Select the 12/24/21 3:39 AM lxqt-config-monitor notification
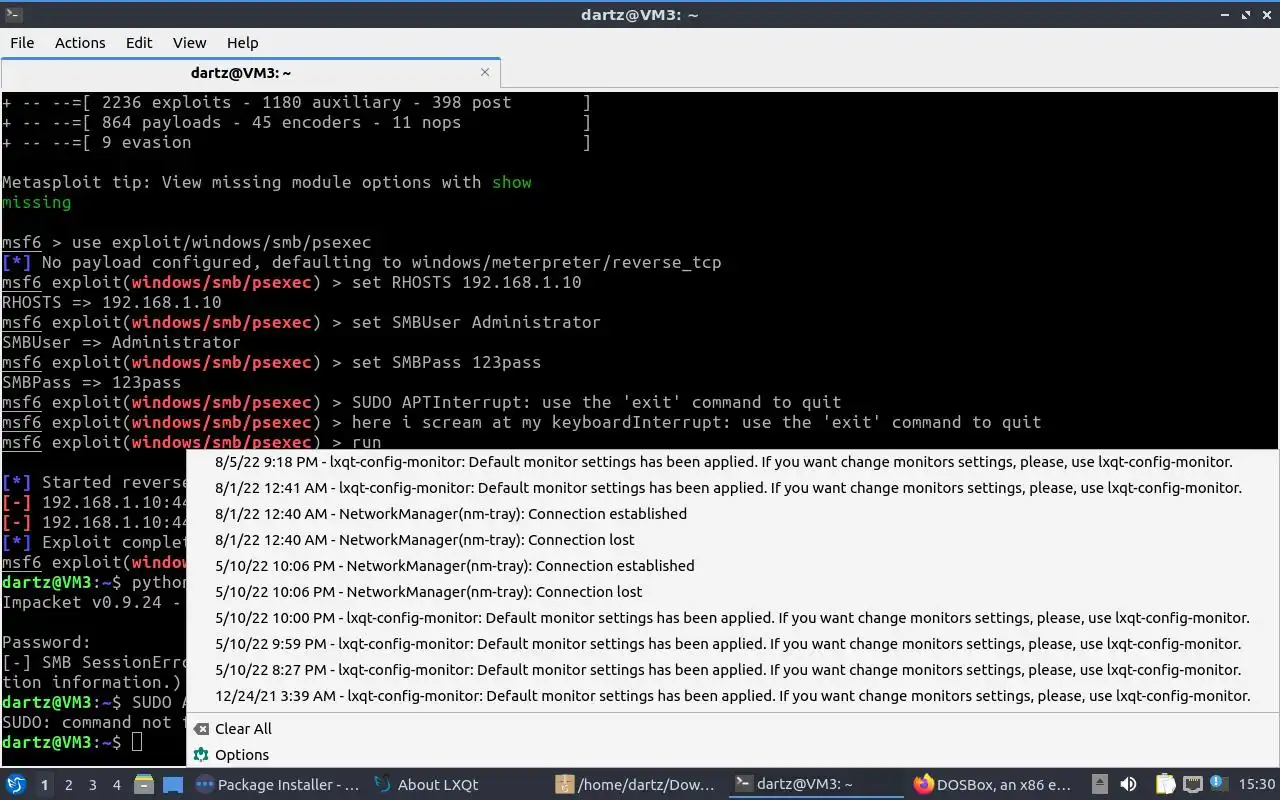Screen dimensions: 1280x800 click(x=733, y=696)
